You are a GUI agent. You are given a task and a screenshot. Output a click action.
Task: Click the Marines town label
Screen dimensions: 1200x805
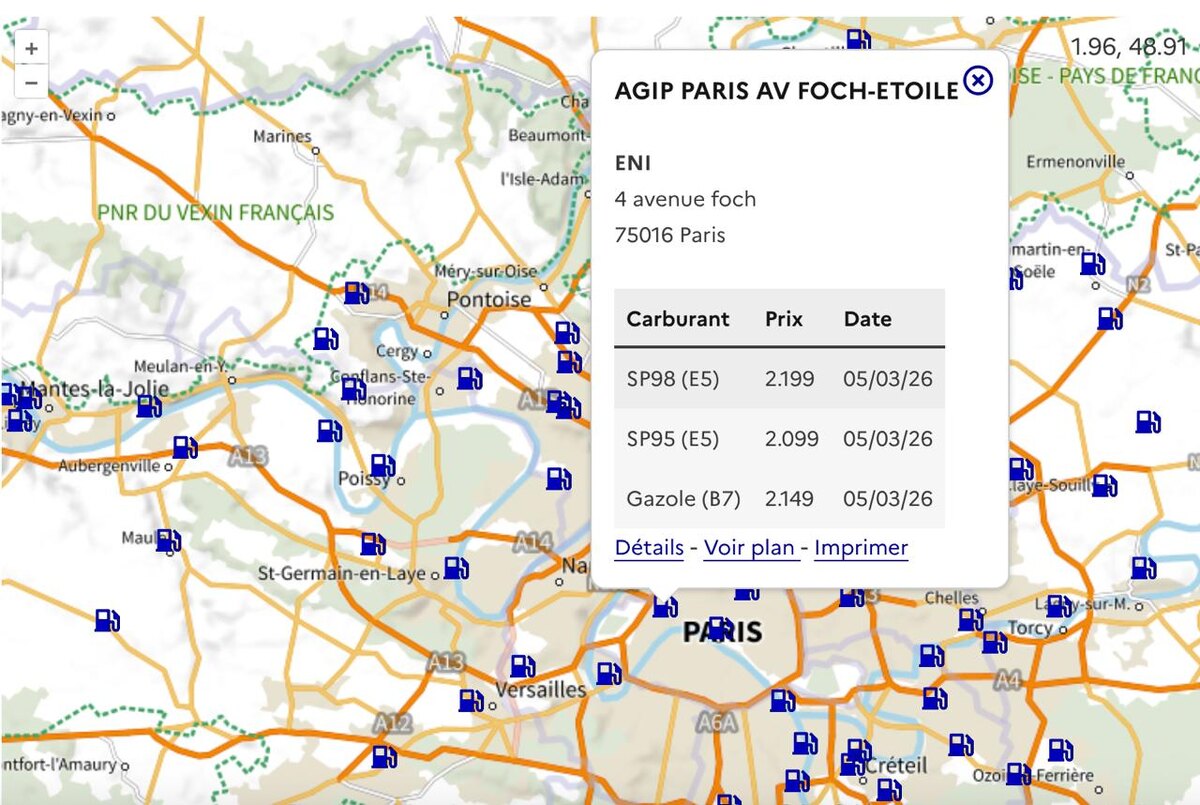[282, 136]
